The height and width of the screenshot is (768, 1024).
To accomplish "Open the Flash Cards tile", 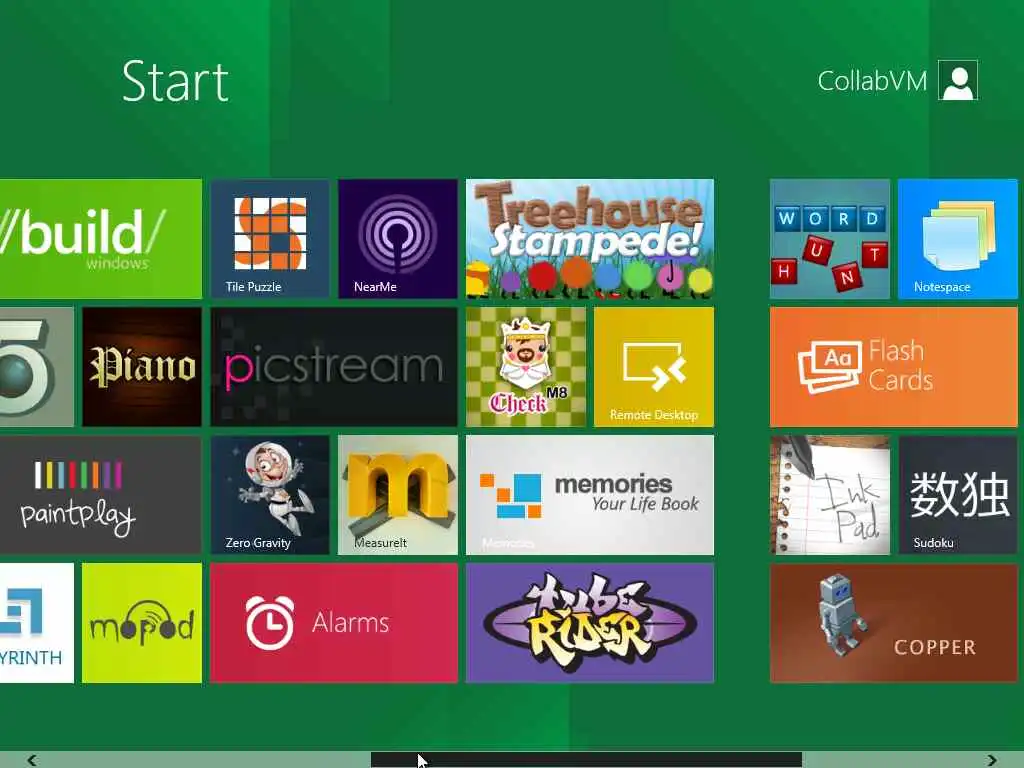I will tap(893, 367).
